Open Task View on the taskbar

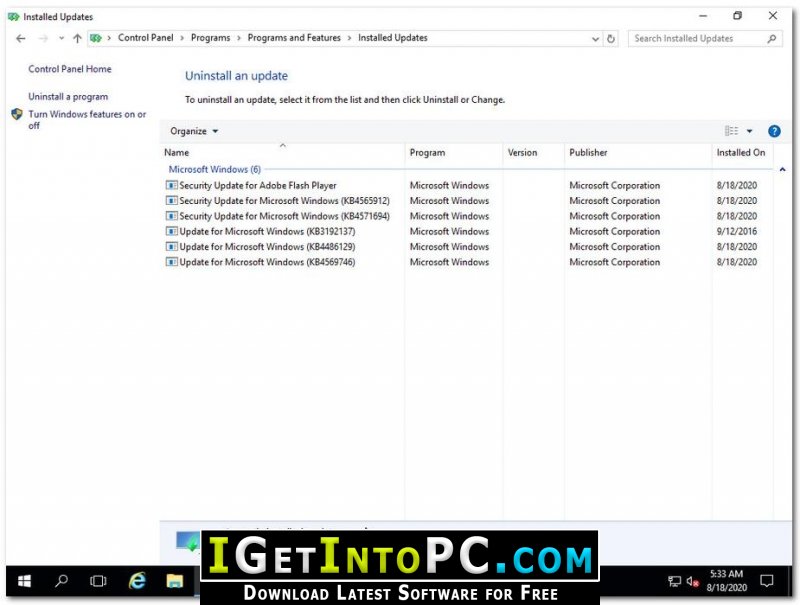tap(98, 581)
